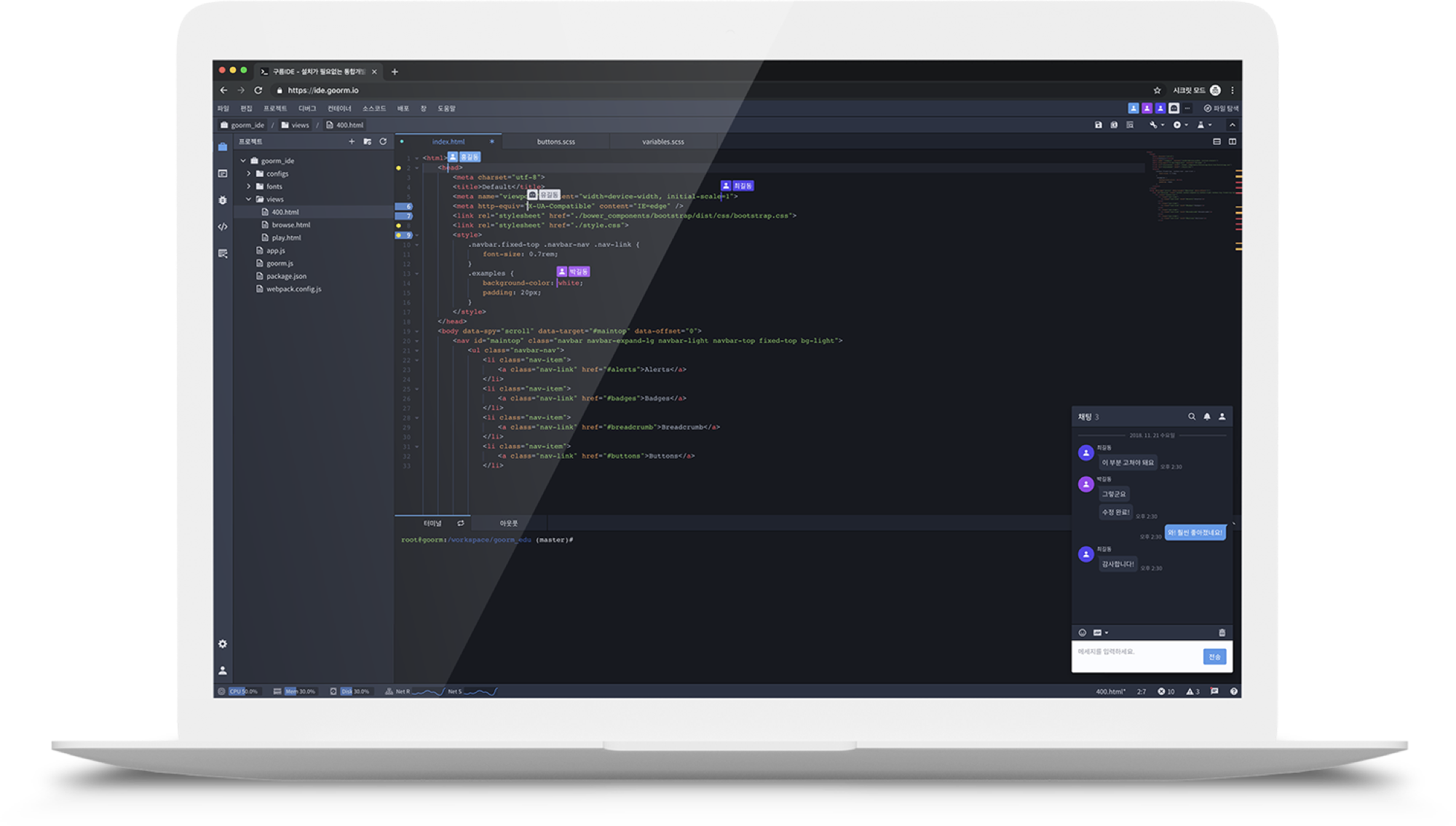The width and height of the screenshot is (1456, 826).
Task: Open the debug bug icon in sidebar
Action: coord(223,200)
